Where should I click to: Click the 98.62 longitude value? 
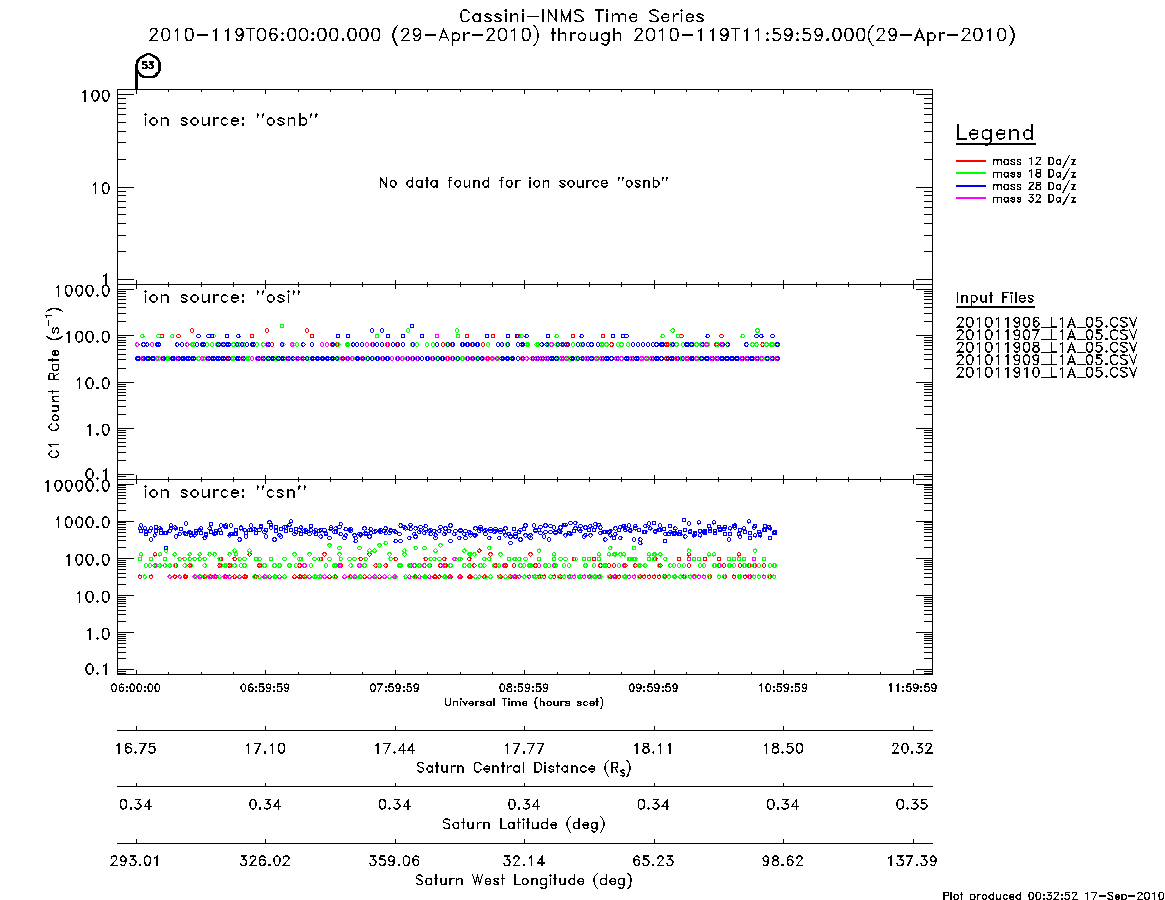click(x=782, y=861)
